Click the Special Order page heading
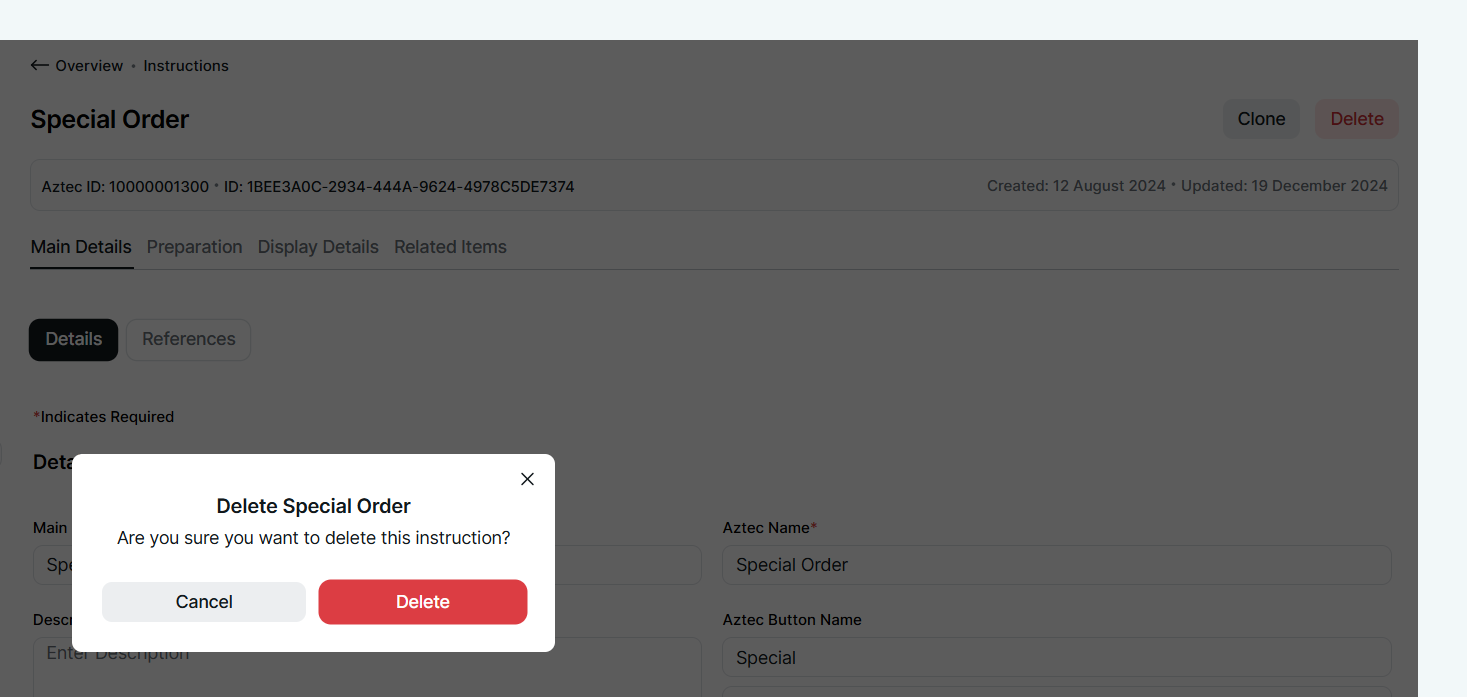 (x=110, y=120)
